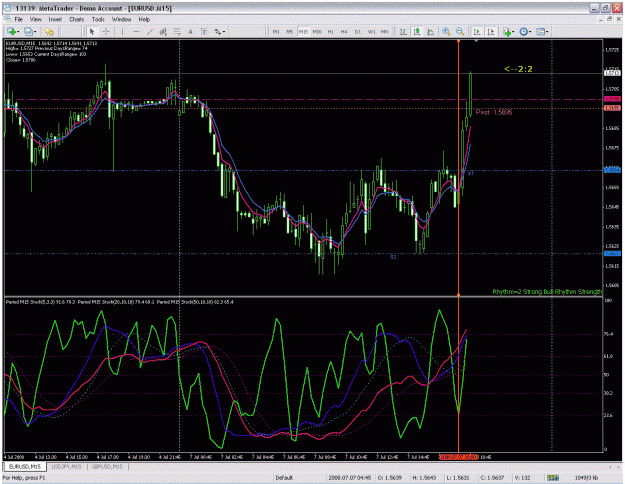Click the Rhythm=2 Strong Bull text
625x484 pixels.
[x=547, y=292]
